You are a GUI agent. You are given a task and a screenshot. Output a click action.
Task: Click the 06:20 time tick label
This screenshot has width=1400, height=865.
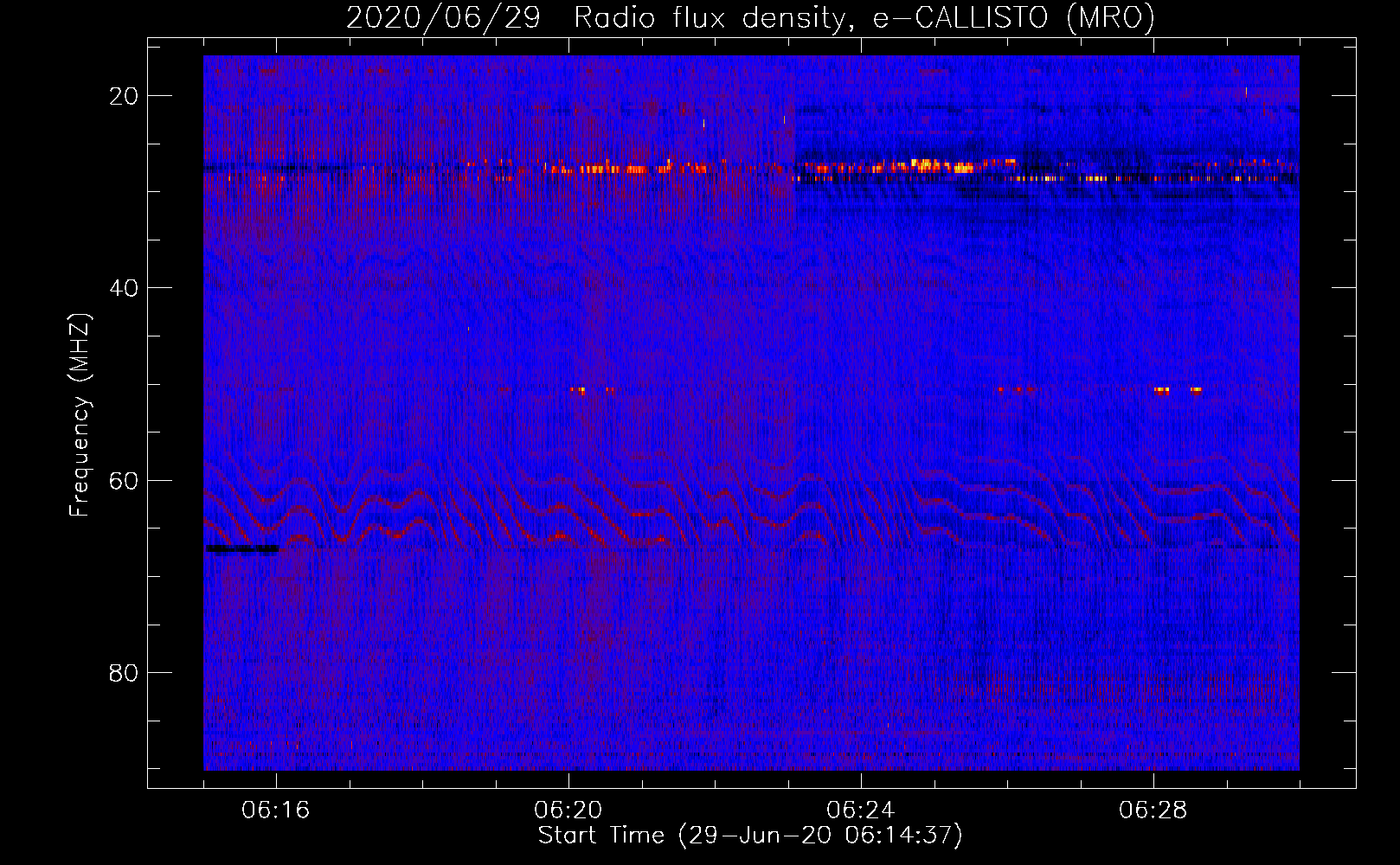(x=568, y=811)
